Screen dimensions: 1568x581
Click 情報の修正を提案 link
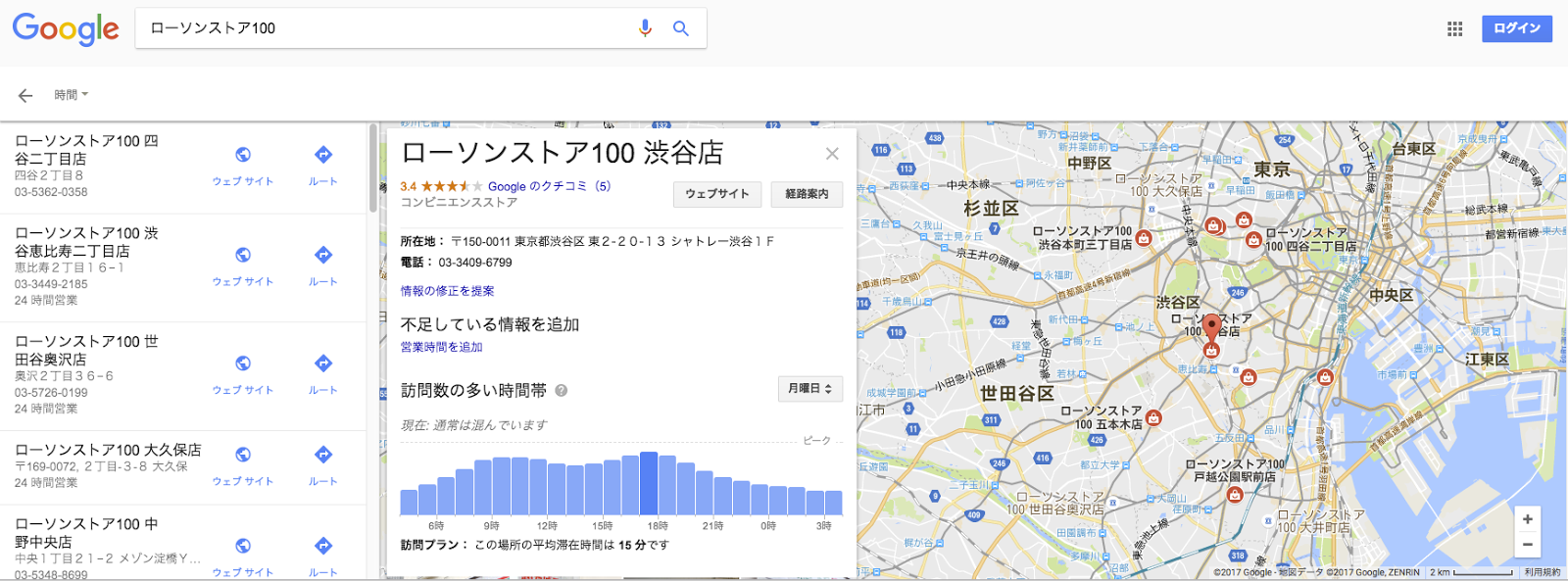point(447,291)
